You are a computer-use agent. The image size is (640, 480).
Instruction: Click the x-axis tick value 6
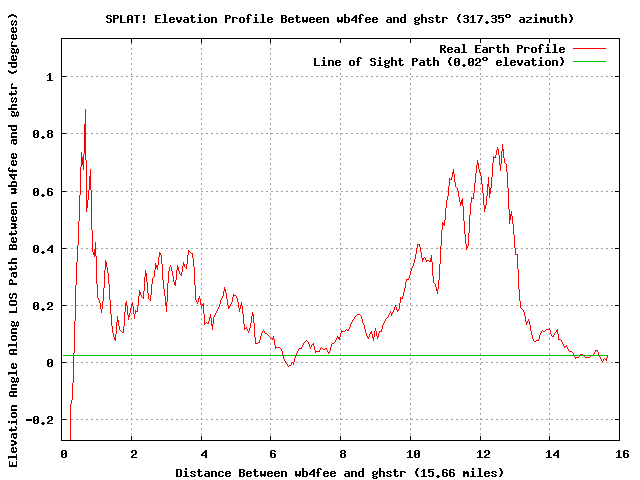273,454
